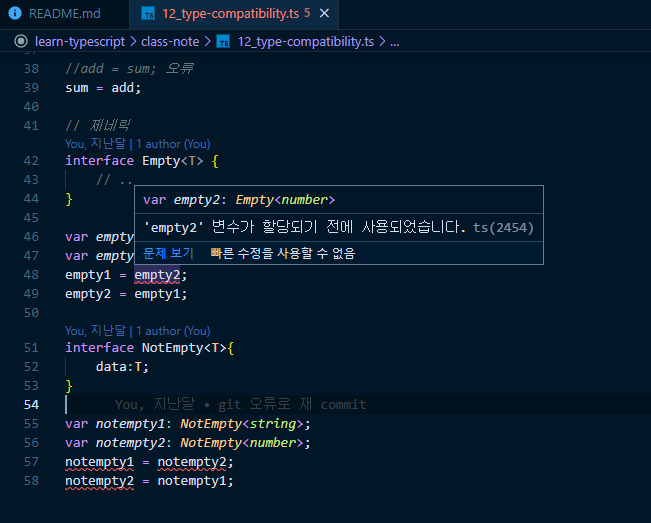Expand the breadcrumb ellipsis symbol segment

click(394, 42)
